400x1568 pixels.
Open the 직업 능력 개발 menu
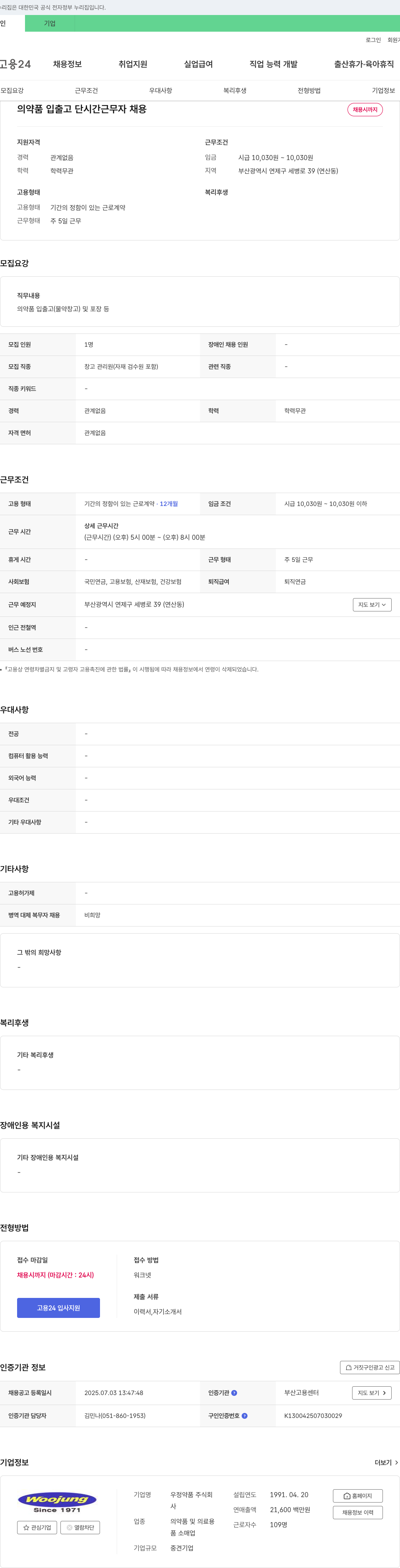tap(273, 64)
